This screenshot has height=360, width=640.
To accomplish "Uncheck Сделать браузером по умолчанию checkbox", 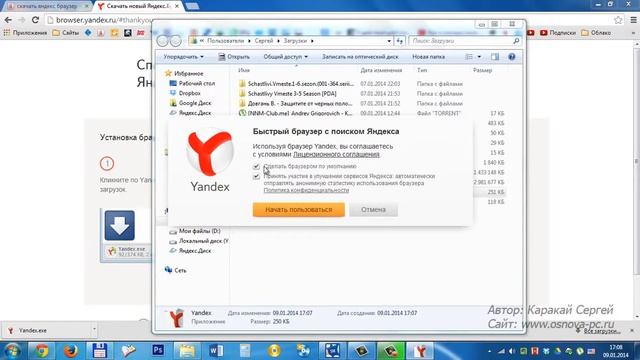I will [x=256, y=167].
